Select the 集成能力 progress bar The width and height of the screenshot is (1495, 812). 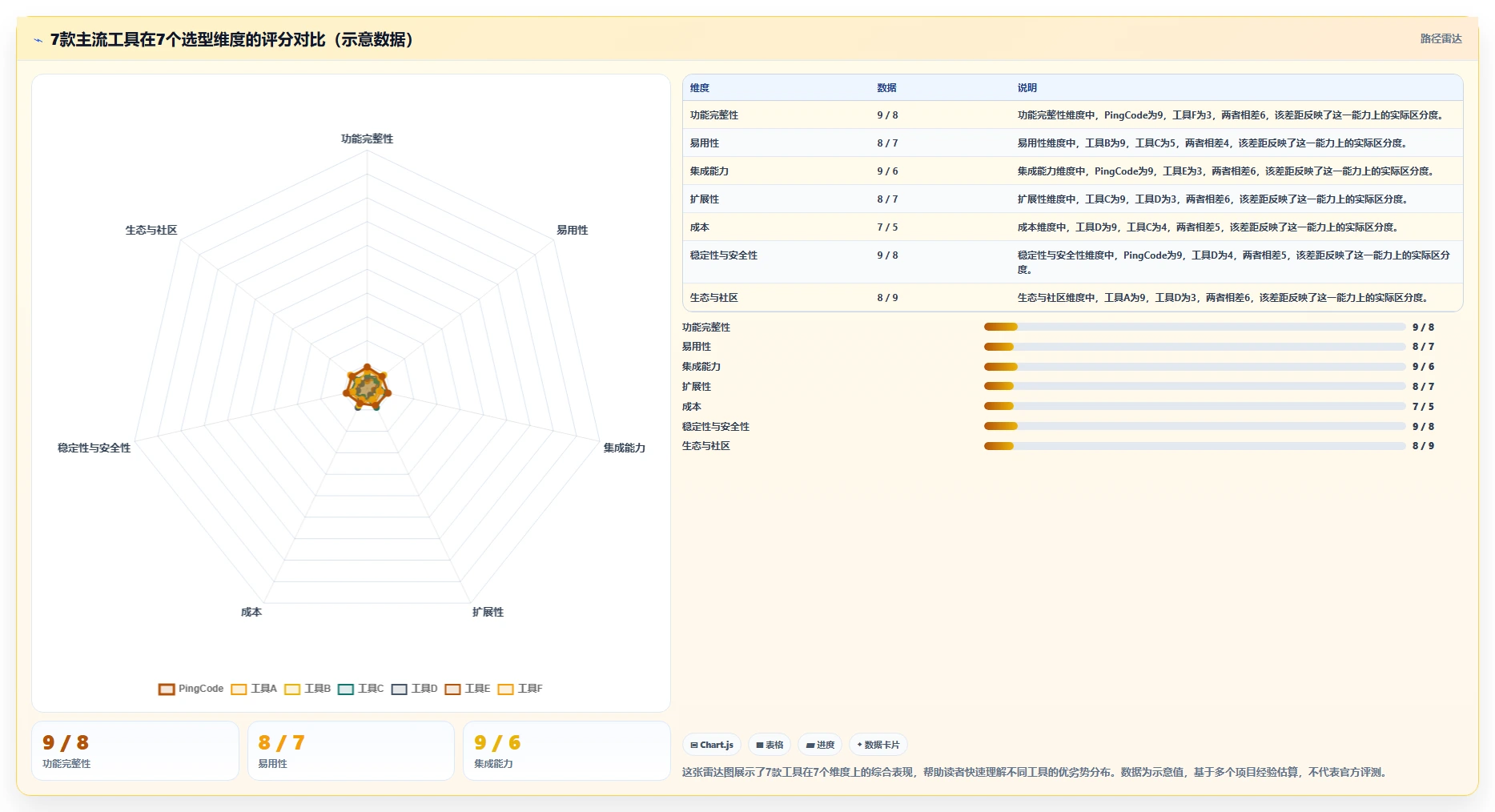(x=1195, y=367)
